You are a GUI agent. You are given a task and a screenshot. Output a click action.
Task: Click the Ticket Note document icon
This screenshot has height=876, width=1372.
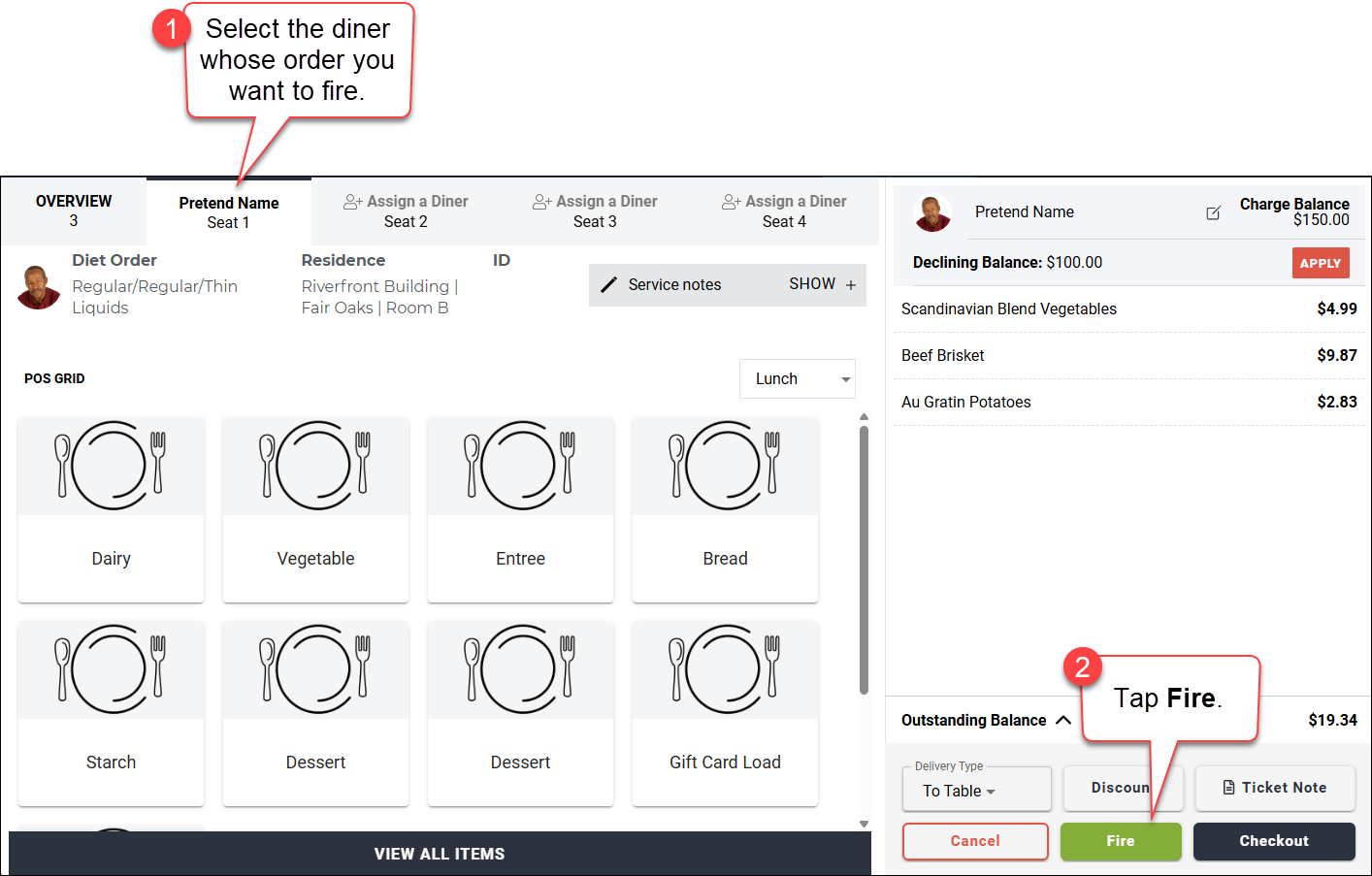(1229, 788)
